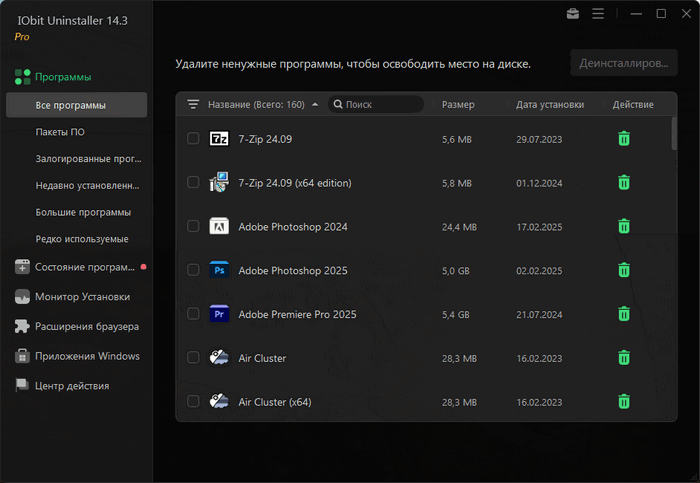Click trash icon for 7-Zip 24.09
Screen dimensions: 700x483
pyautogui.click(x=623, y=139)
